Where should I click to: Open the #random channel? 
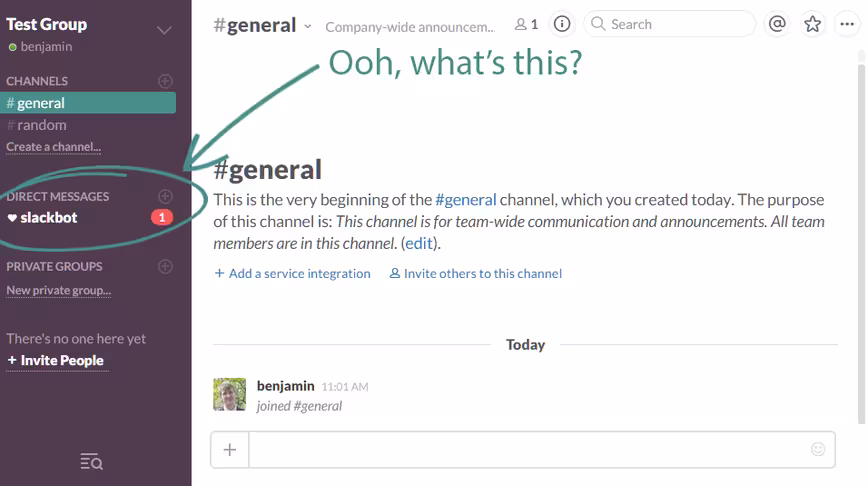(37, 125)
